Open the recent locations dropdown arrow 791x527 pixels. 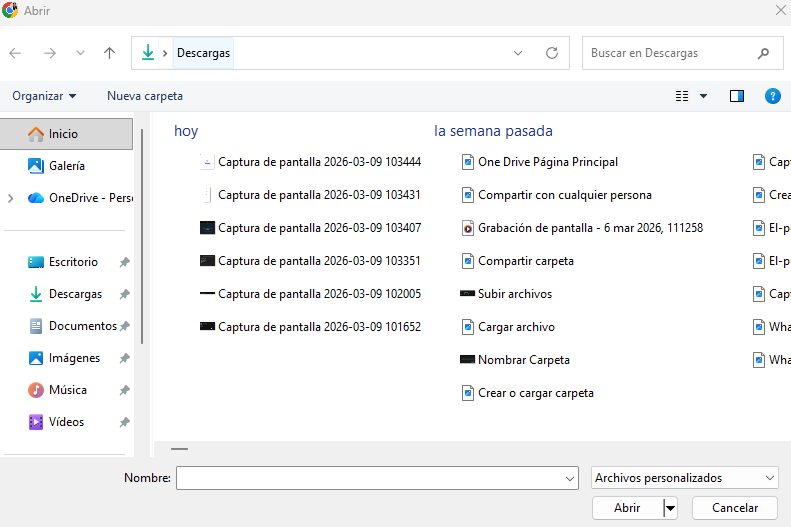[80, 53]
